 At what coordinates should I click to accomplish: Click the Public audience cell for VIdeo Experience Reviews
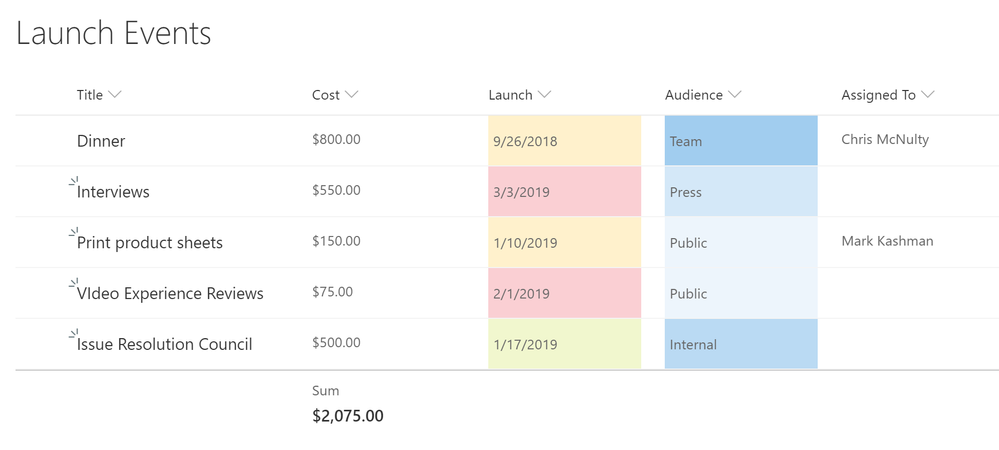(741, 293)
